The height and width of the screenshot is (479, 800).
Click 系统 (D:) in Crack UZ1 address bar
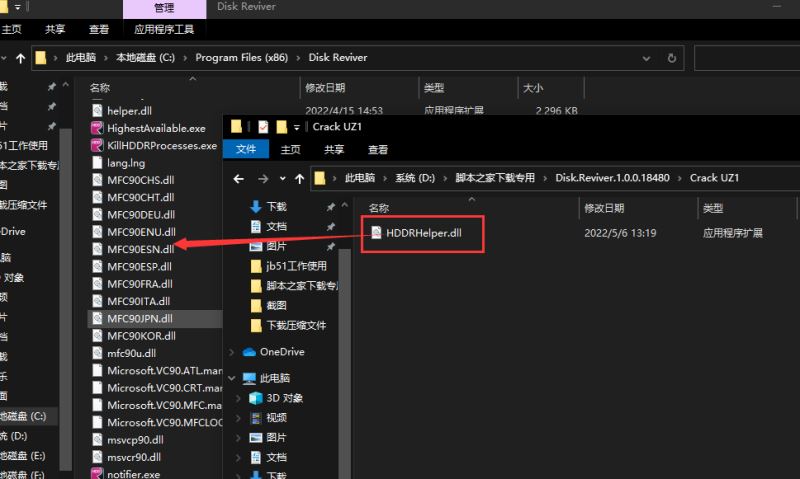(415, 178)
